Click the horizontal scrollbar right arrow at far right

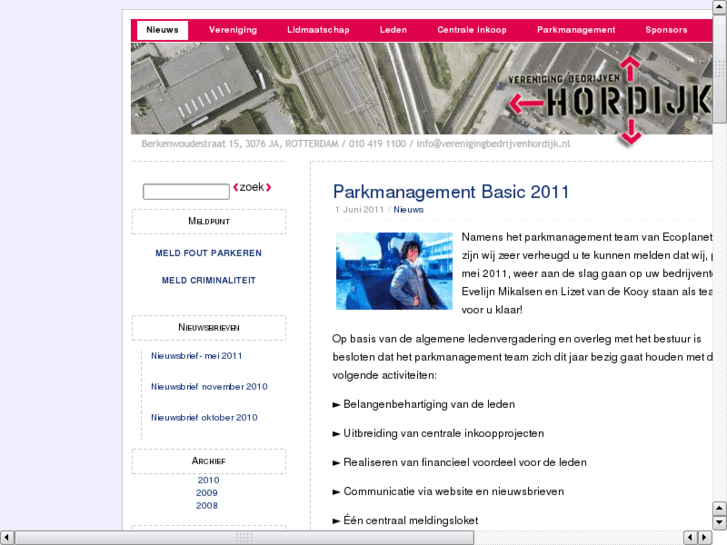(x=705, y=538)
